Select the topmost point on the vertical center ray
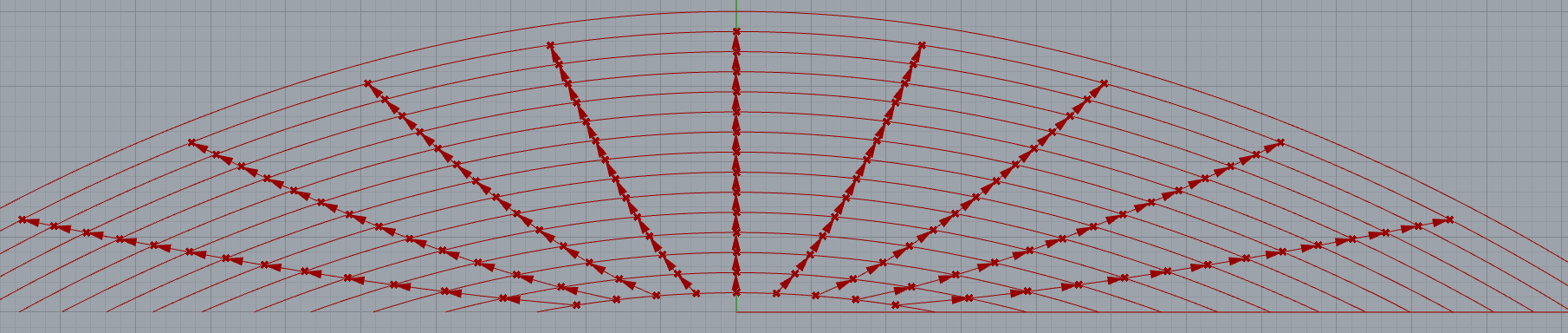The width and height of the screenshot is (1568, 333). pyautogui.click(x=736, y=31)
